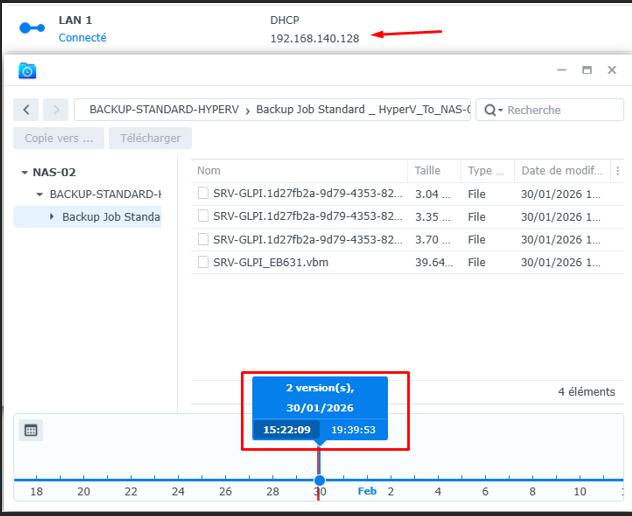632x516 pixels.
Task: Maximize the backup explorer window
Action: [587, 70]
